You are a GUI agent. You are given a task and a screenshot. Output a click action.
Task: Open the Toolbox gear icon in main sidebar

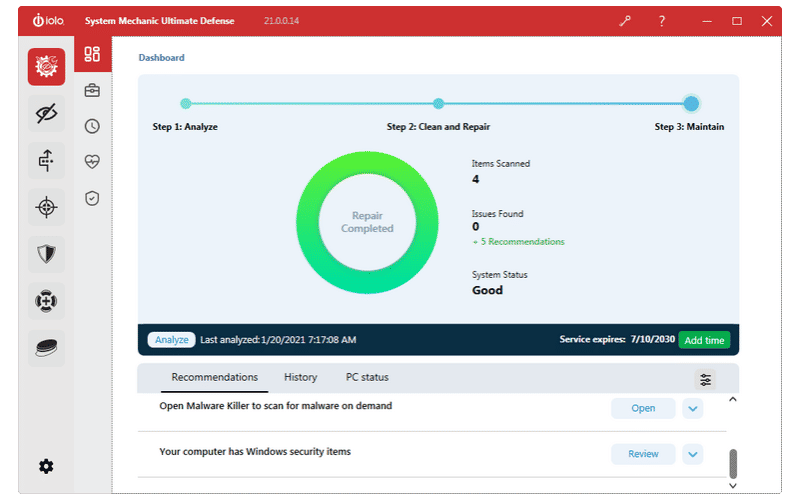tap(46, 67)
